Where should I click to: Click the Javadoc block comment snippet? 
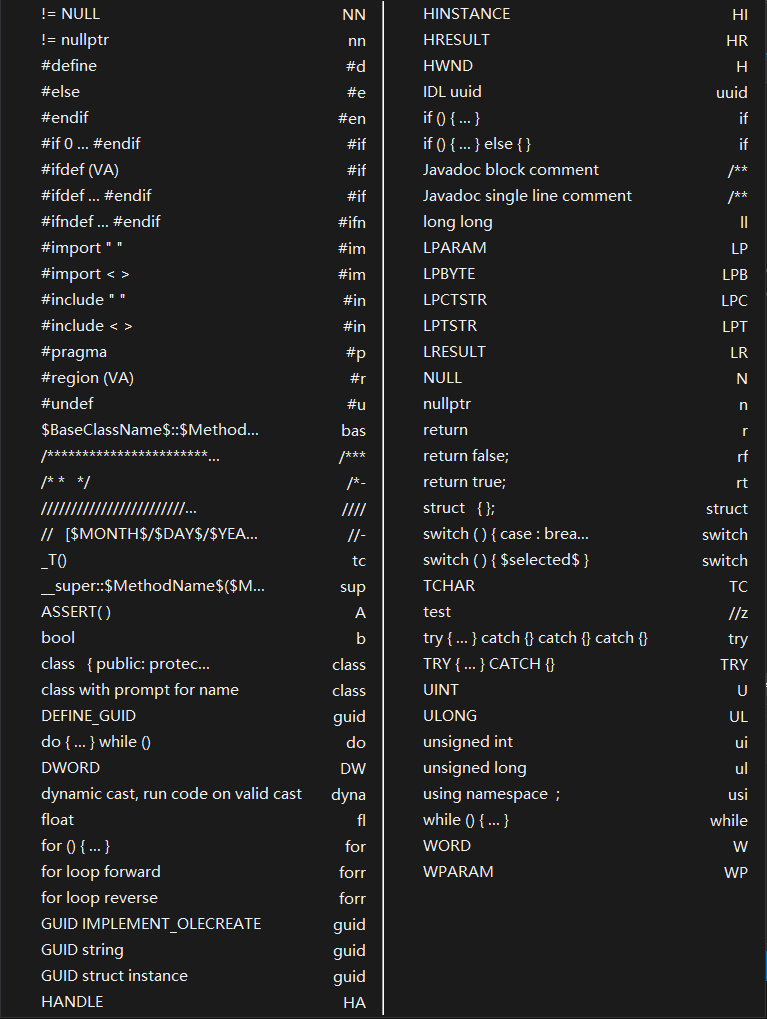511,169
